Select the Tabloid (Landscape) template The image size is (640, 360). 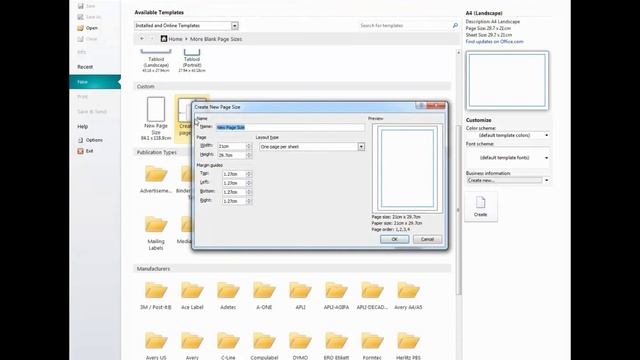(156, 61)
